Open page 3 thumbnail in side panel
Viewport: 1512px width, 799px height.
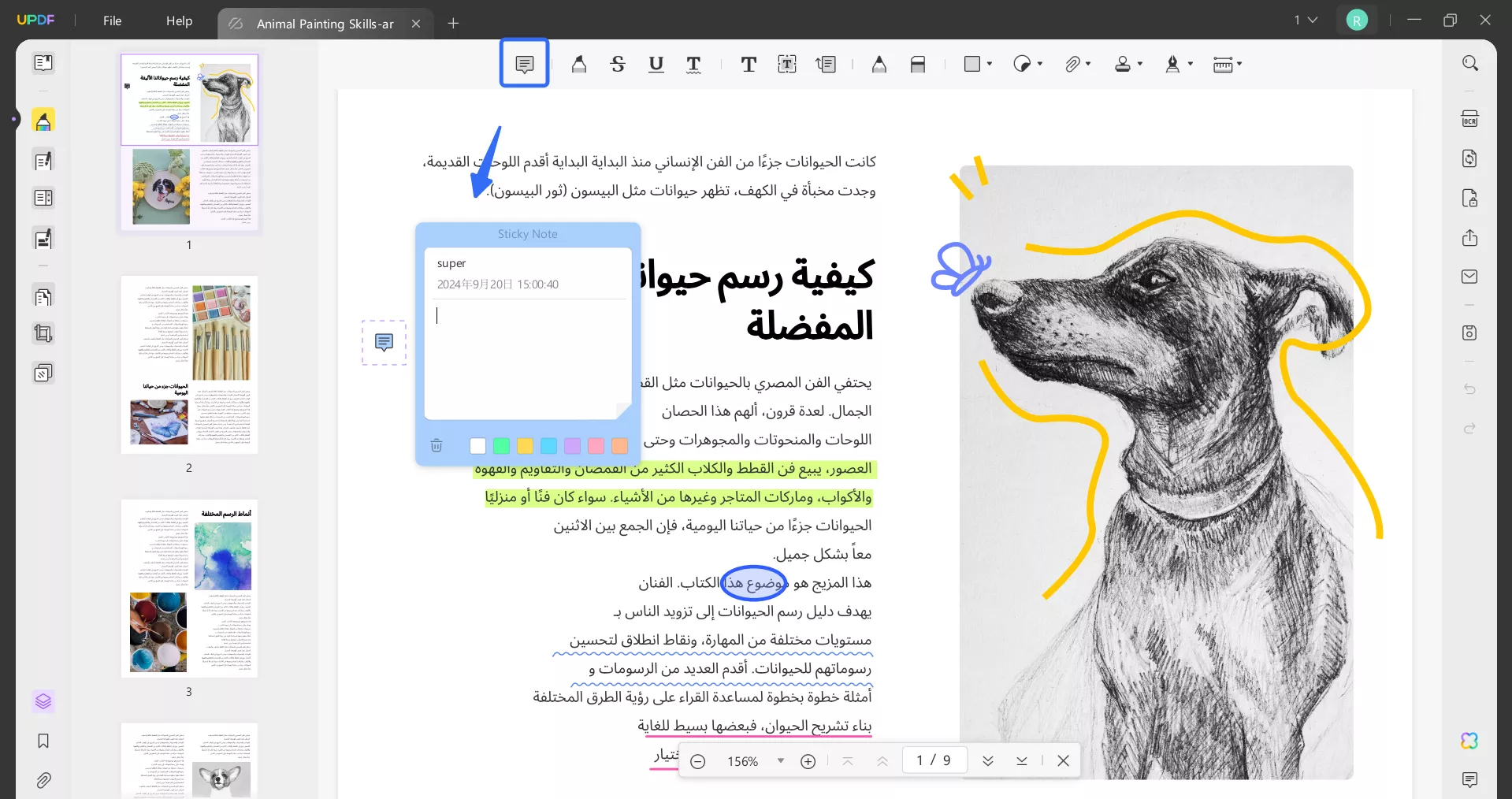click(x=189, y=589)
